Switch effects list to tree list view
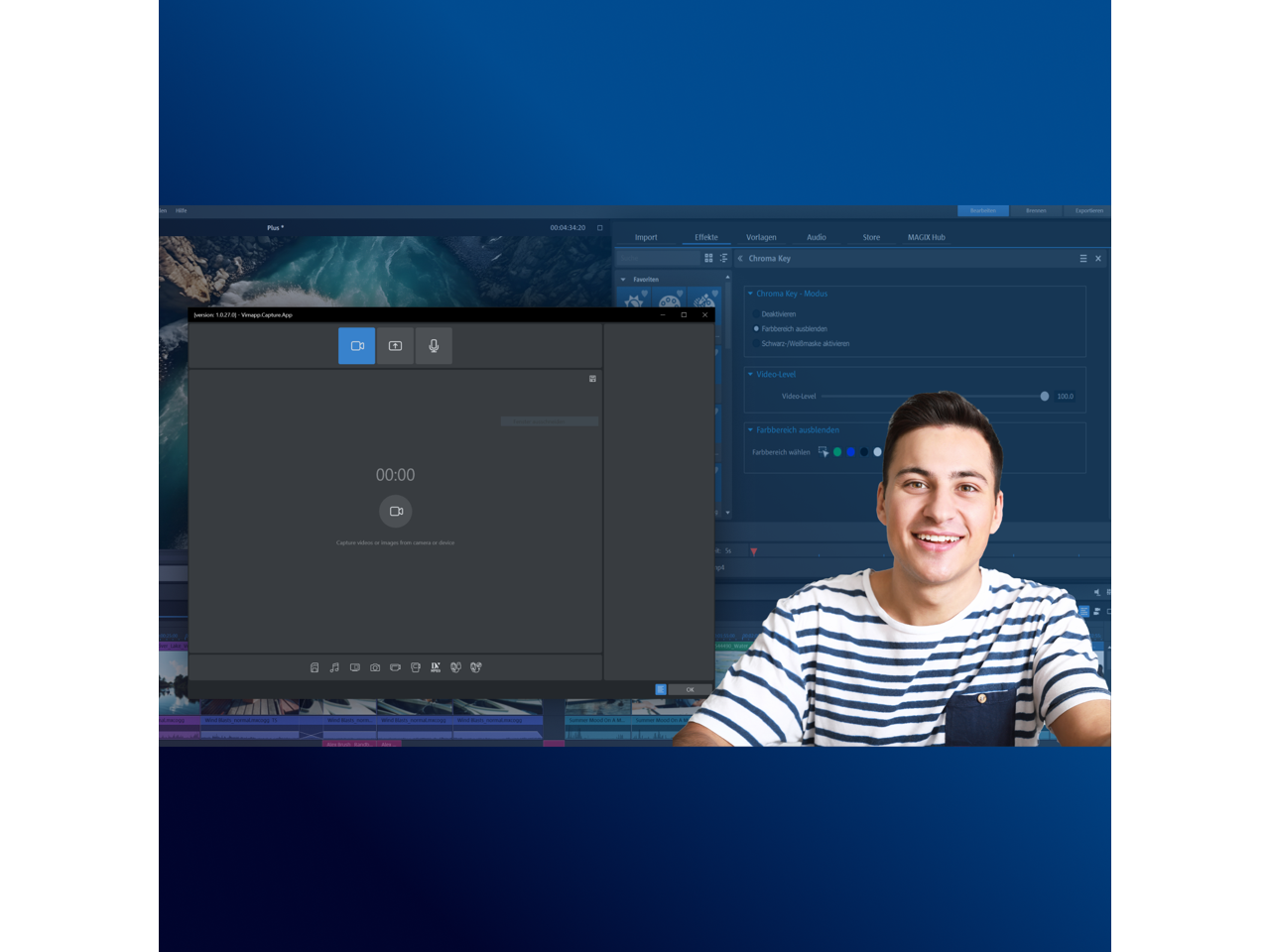Viewport: 1270px width, 952px height. [x=723, y=258]
